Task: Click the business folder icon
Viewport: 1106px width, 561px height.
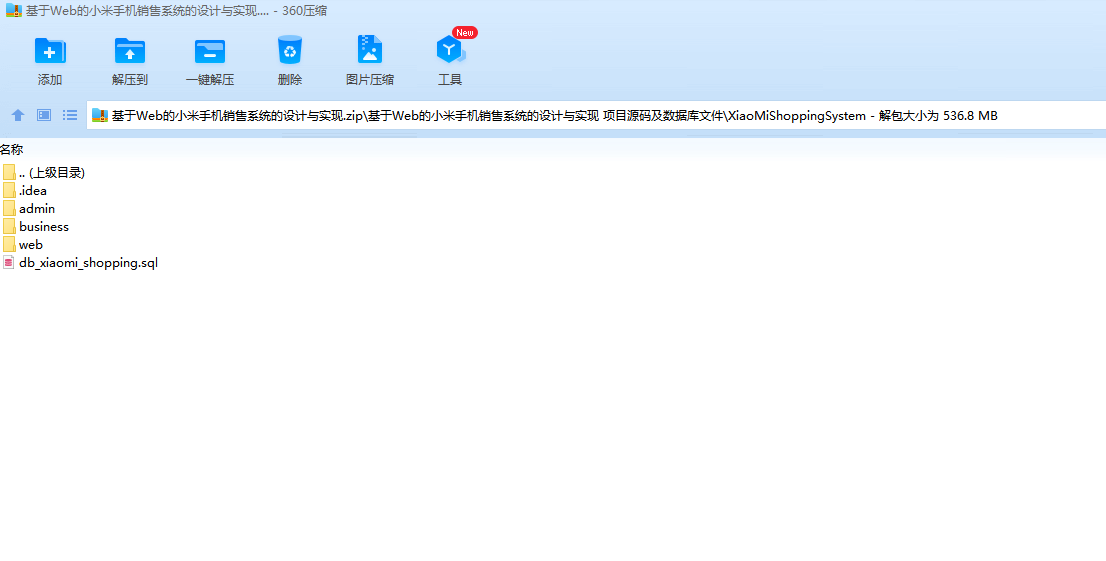Action: (9, 227)
